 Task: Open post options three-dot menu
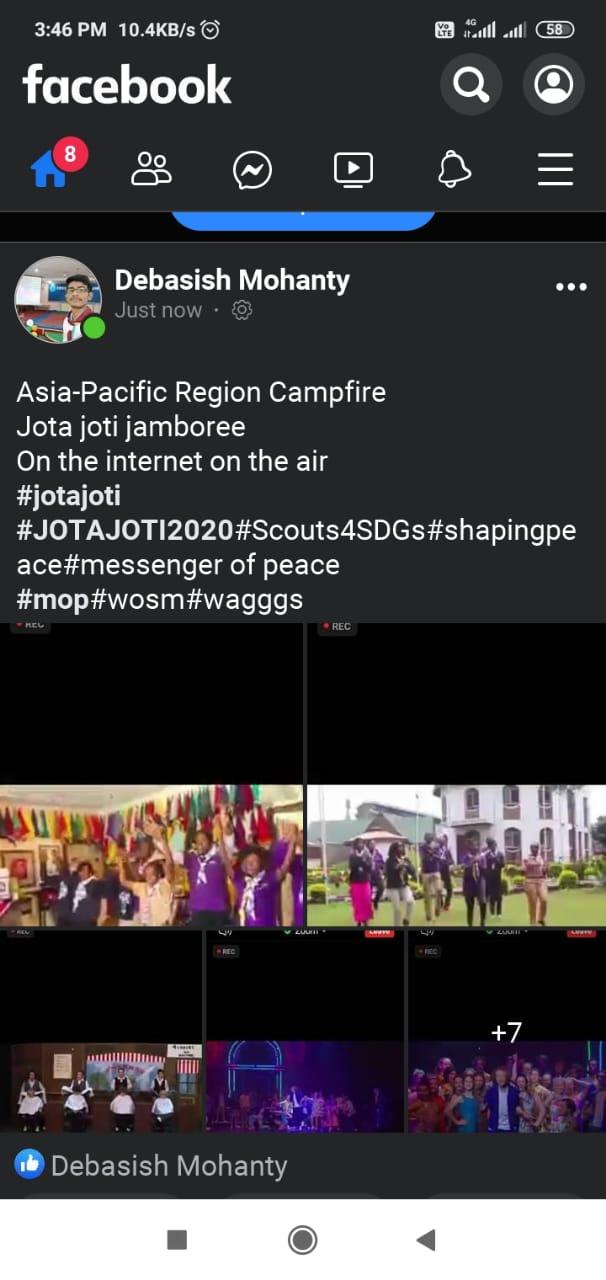tap(571, 287)
